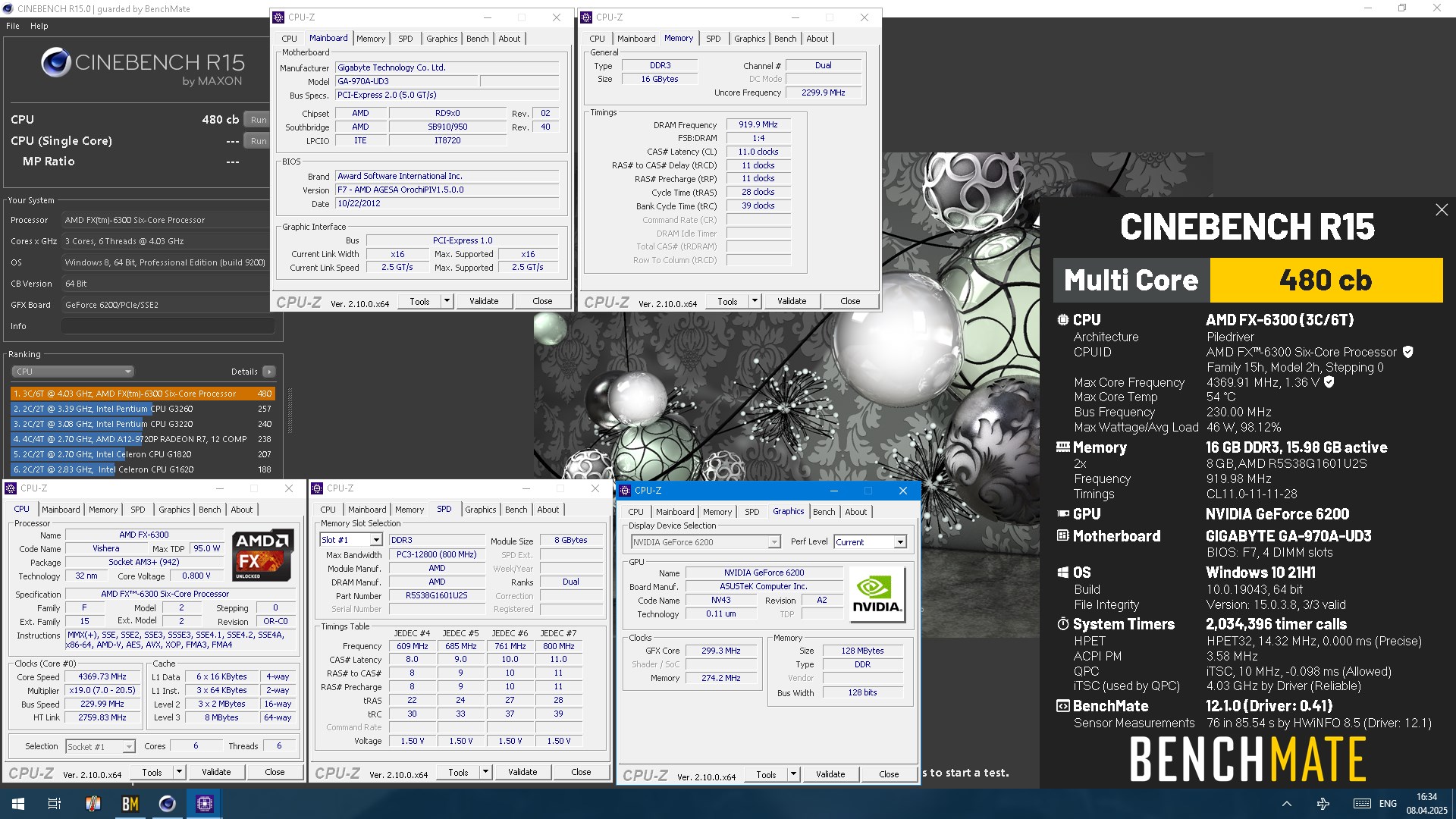The image size is (1456, 819).
Task: Click the Uncore Frequency 2299.9 MHz value
Action: click(824, 93)
